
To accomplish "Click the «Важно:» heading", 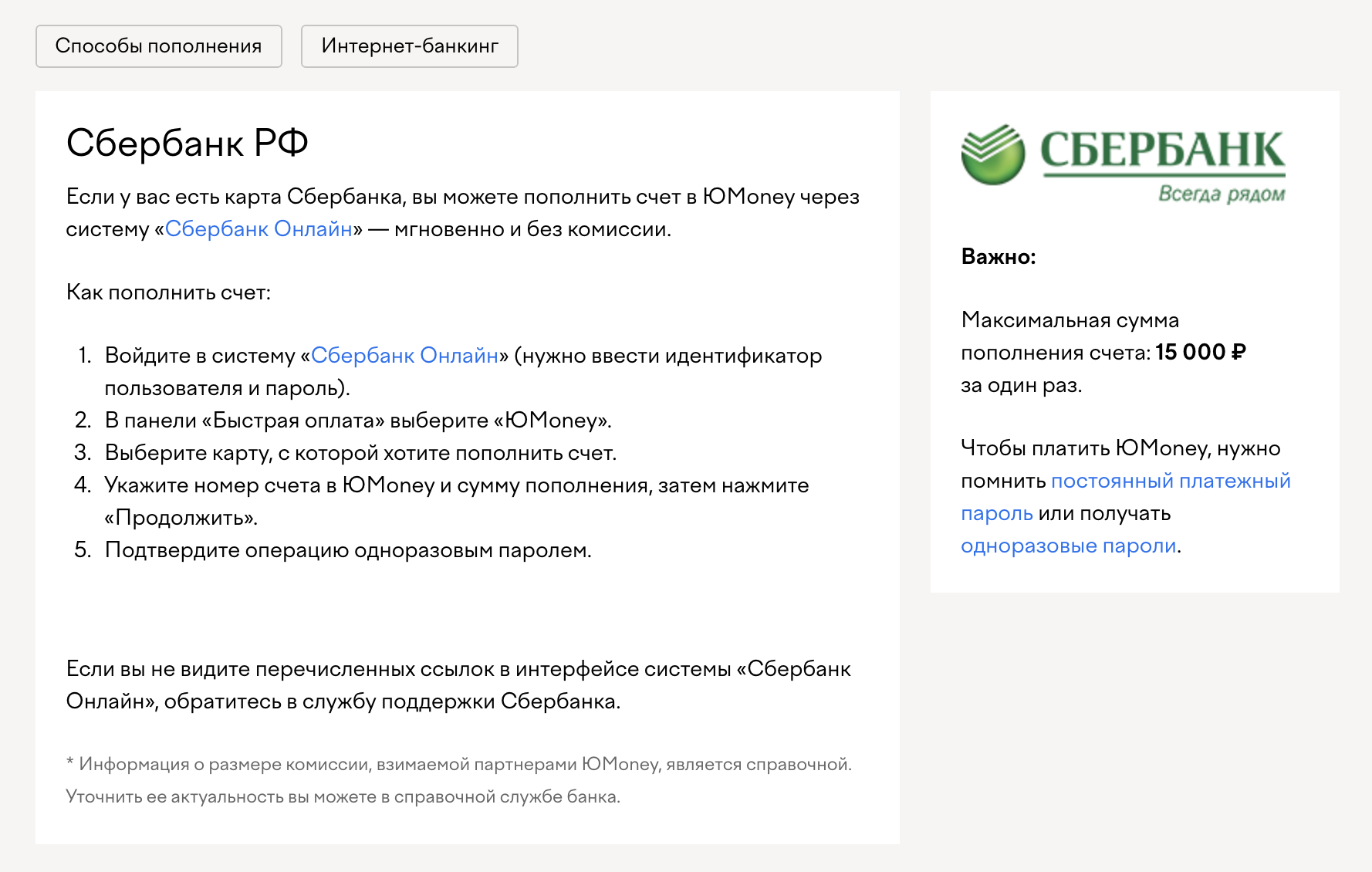I will [x=999, y=257].
